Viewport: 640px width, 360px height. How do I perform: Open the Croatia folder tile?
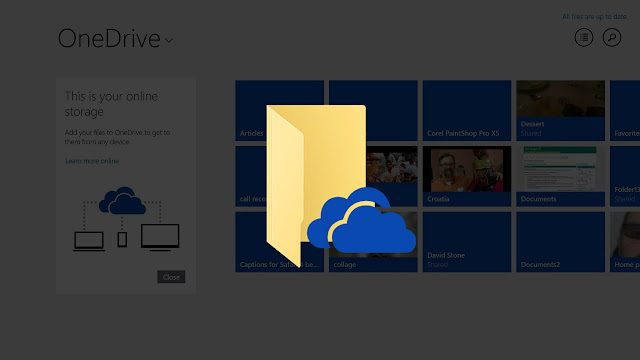tap(467, 176)
